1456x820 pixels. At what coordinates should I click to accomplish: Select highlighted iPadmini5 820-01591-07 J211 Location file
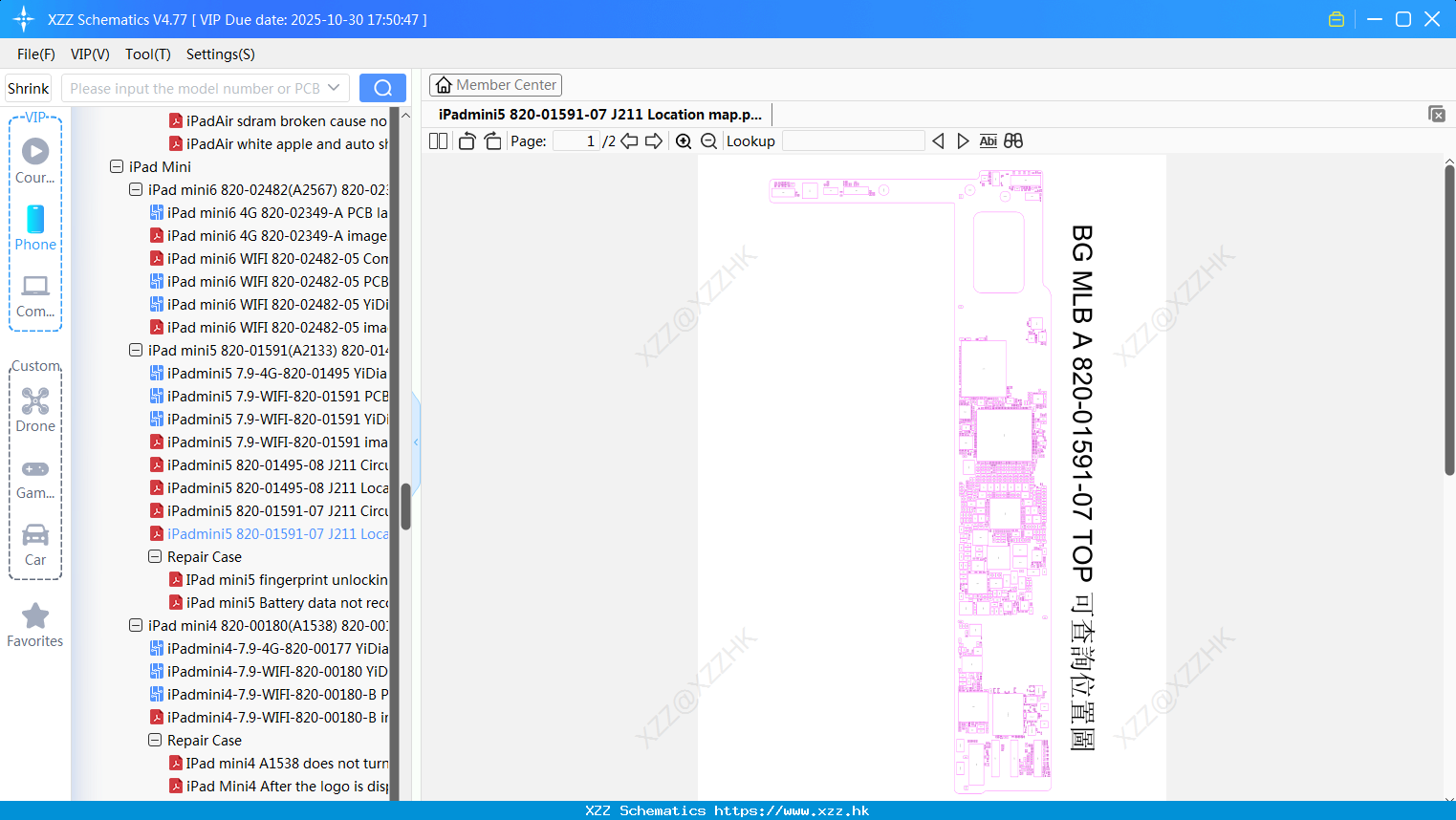click(x=268, y=533)
